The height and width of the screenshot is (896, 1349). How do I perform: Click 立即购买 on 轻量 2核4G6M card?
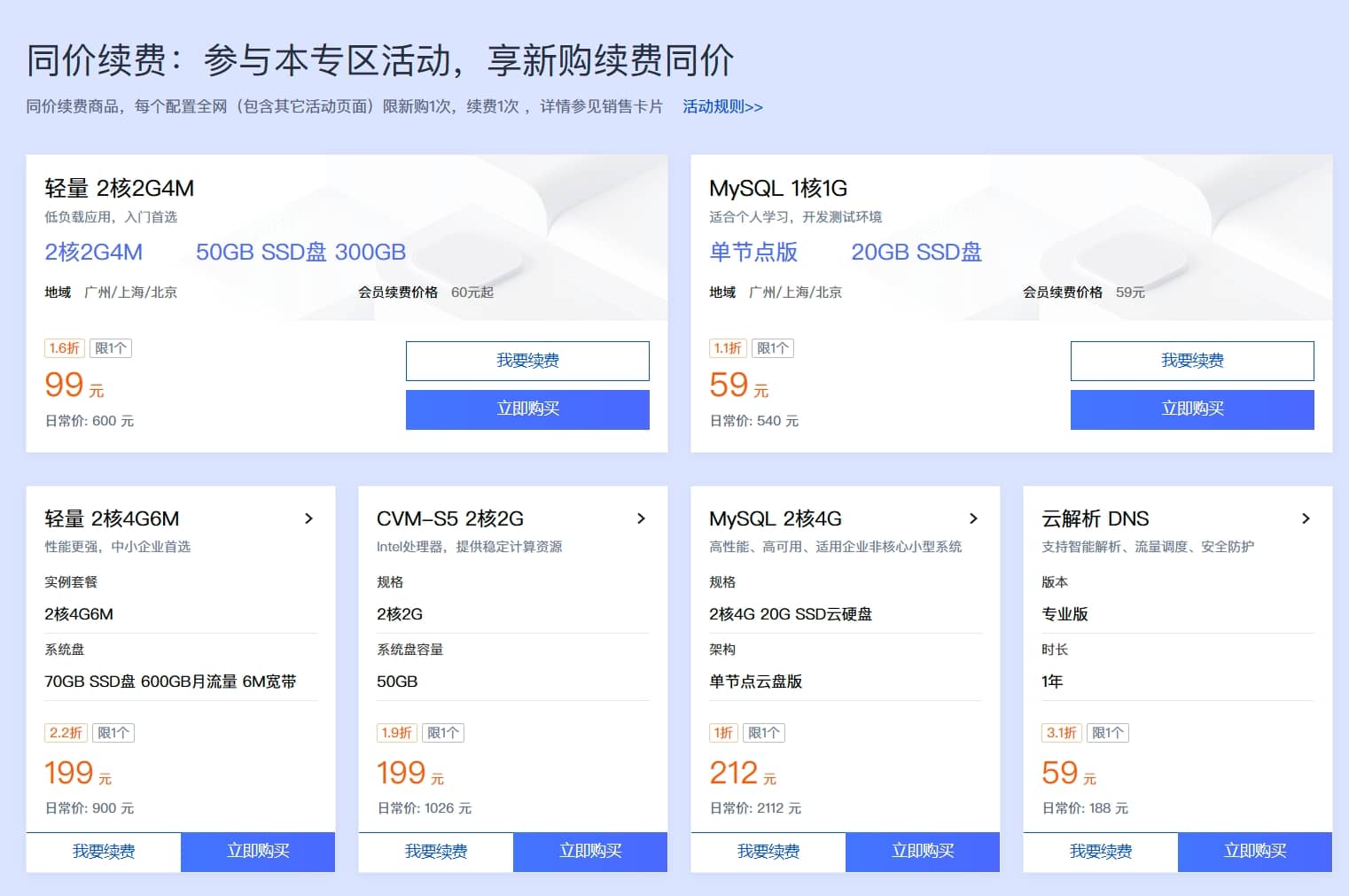[x=258, y=852]
